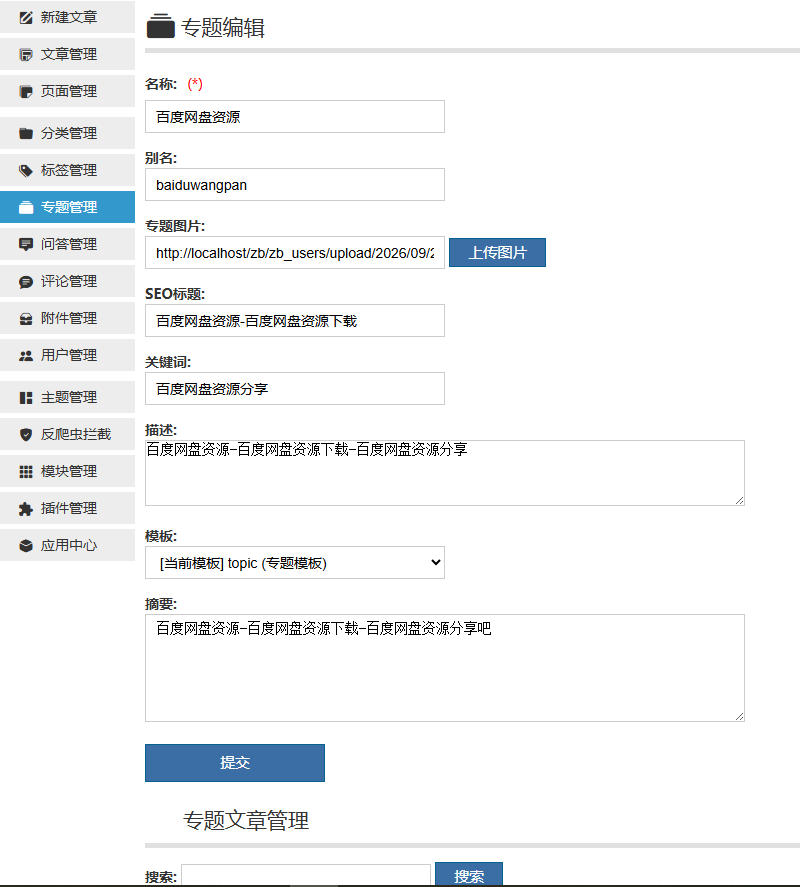The image size is (800, 887).
Task: Click the 文章管理 sidebar icon
Action: point(26,54)
